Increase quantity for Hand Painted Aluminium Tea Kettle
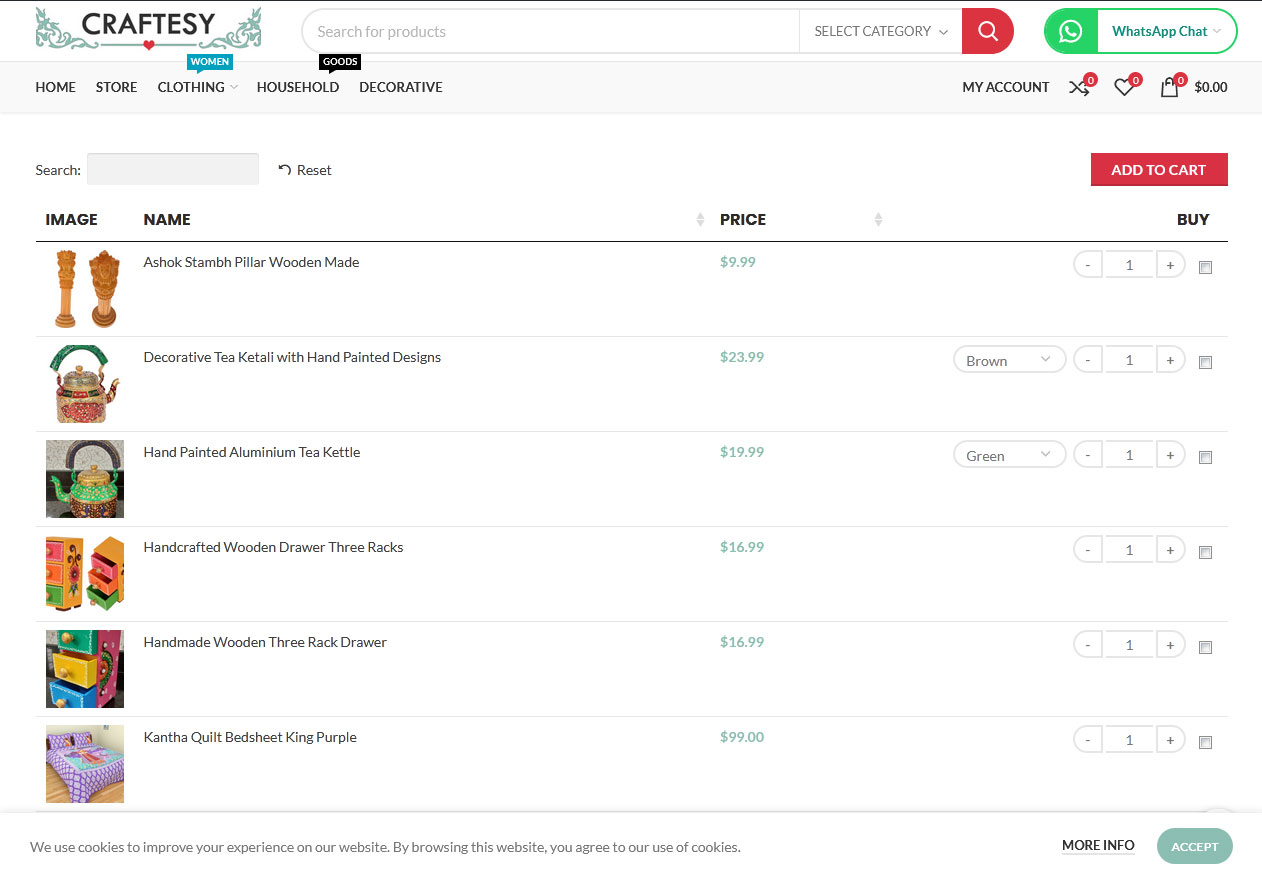The width and height of the screenshot is (1262, 876). pyautogui.click(x=1170, y=455)
